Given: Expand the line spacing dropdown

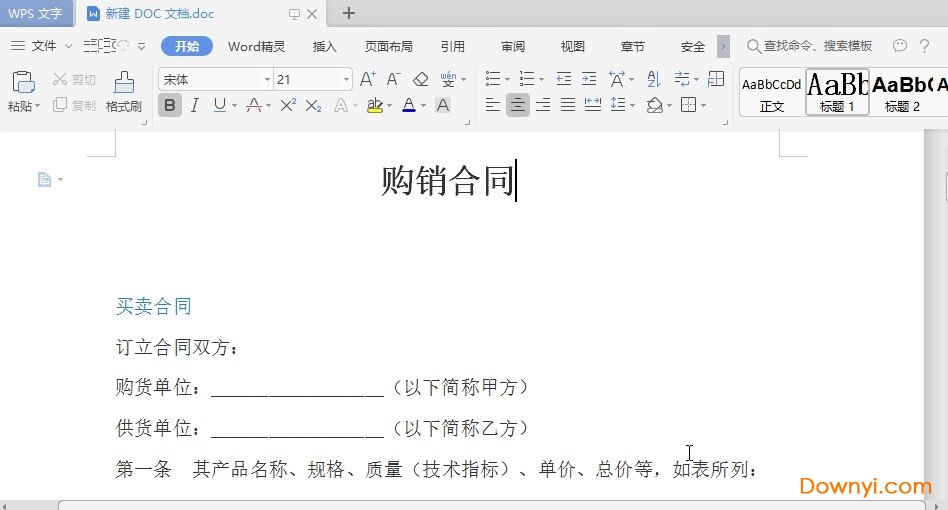Looking at the screenshot, I should pos(632,106).
